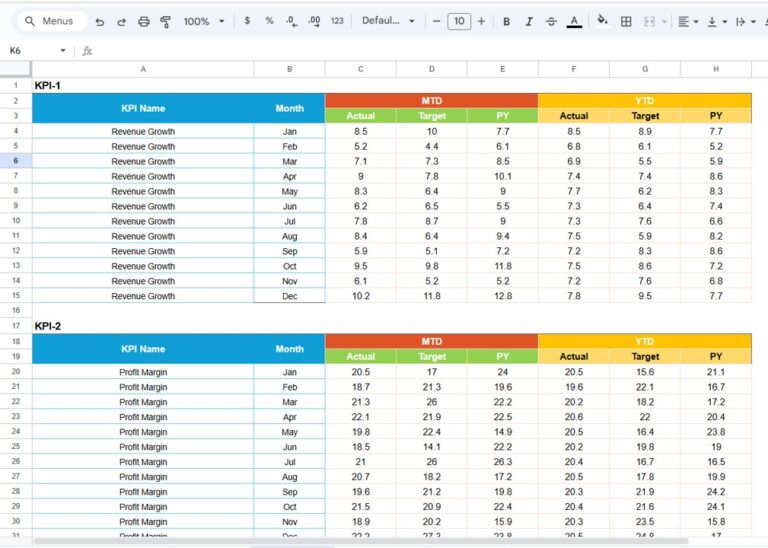Click the Month header in KPI-2 table
The image size is (768, 548).
(289, 349)
